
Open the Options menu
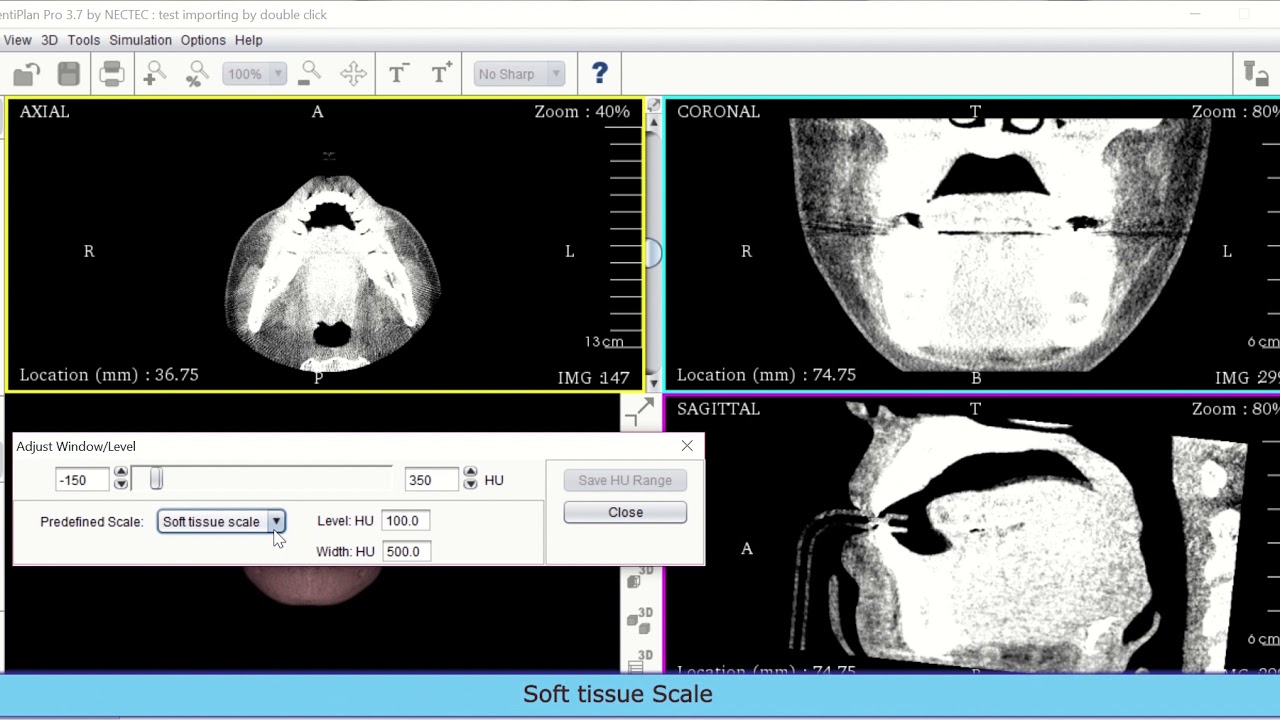coord(203,40)
